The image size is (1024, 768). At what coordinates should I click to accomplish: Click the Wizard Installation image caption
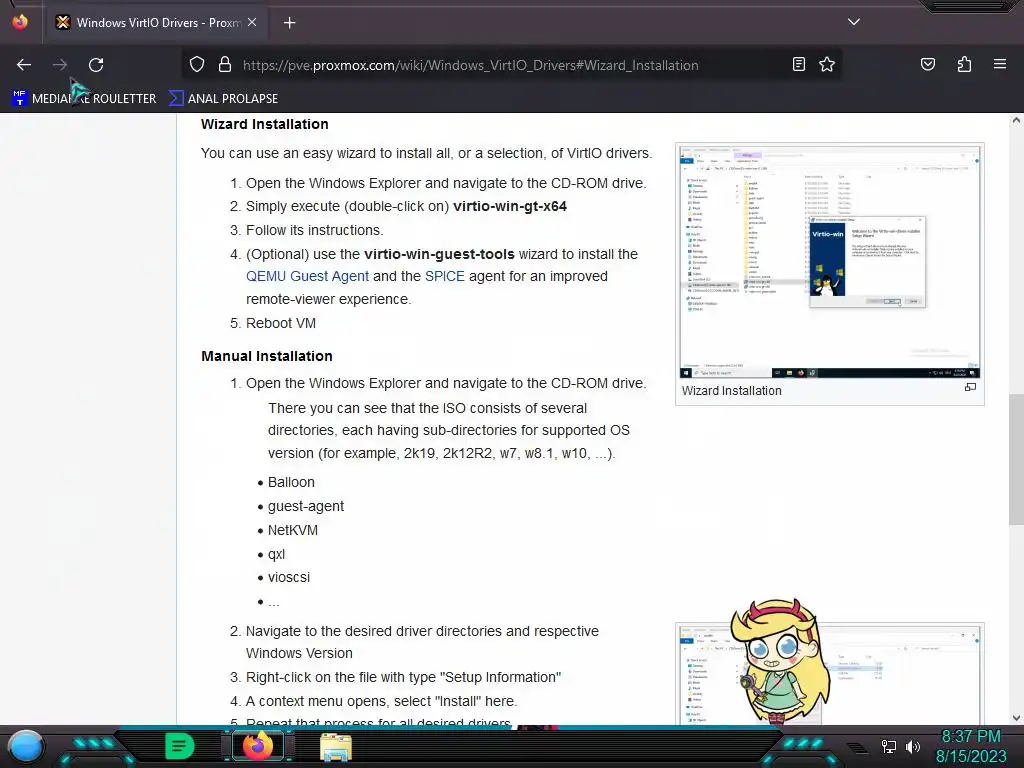(x=731, y=391)
